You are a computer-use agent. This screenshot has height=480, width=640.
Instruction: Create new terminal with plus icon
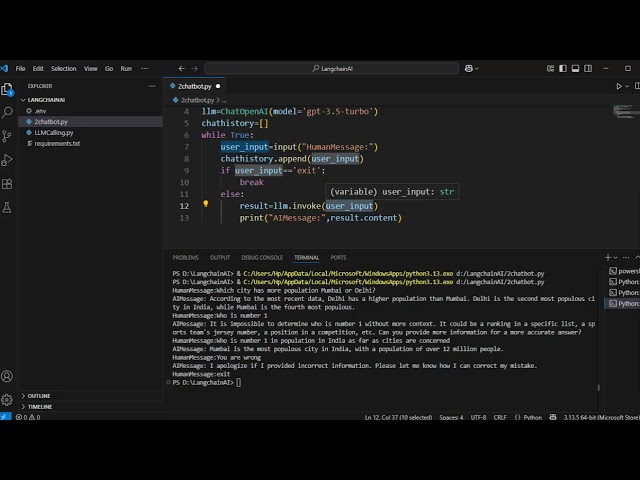coord(608,257)
